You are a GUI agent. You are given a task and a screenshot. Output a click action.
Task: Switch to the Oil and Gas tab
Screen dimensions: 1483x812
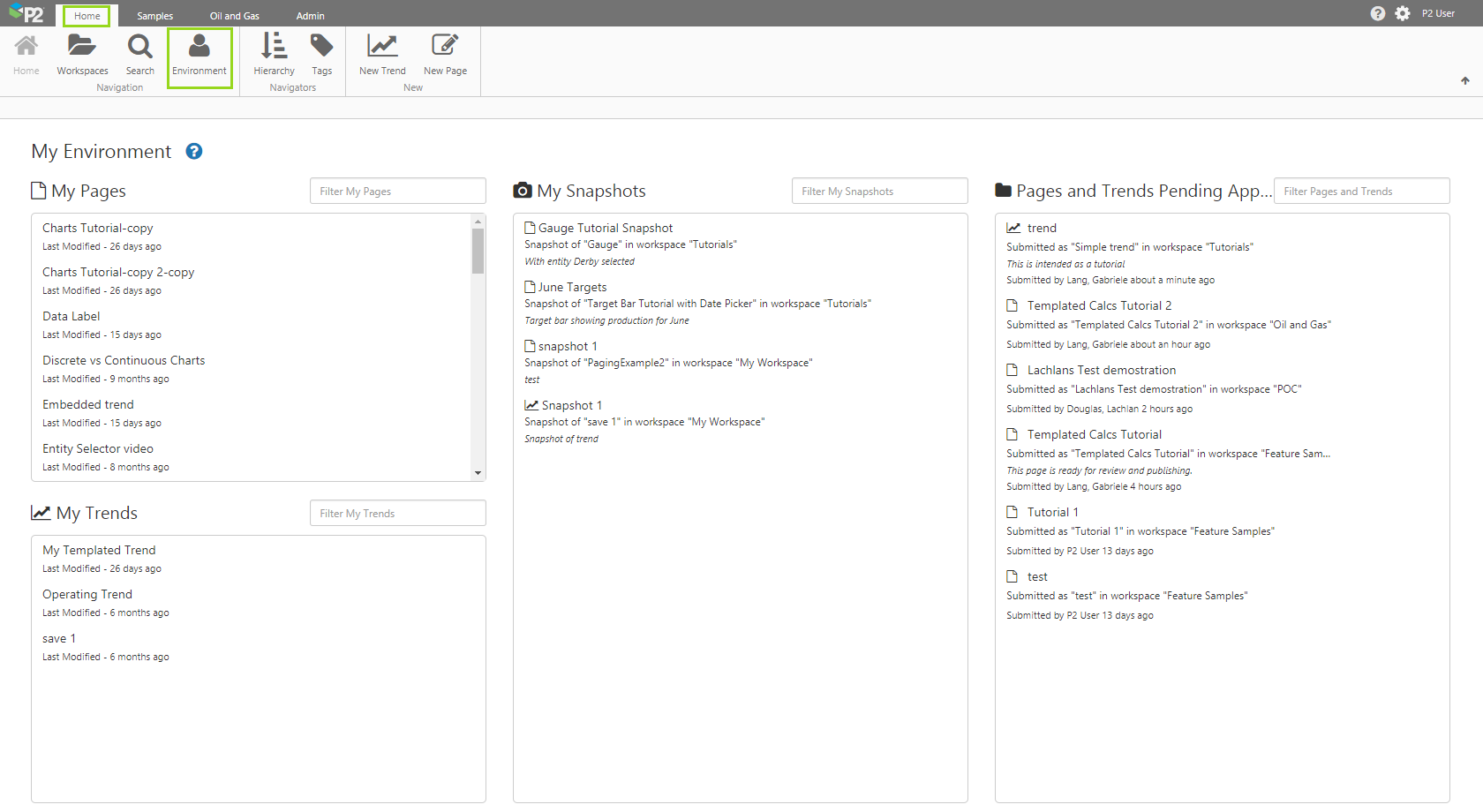(x=235, y=16)
